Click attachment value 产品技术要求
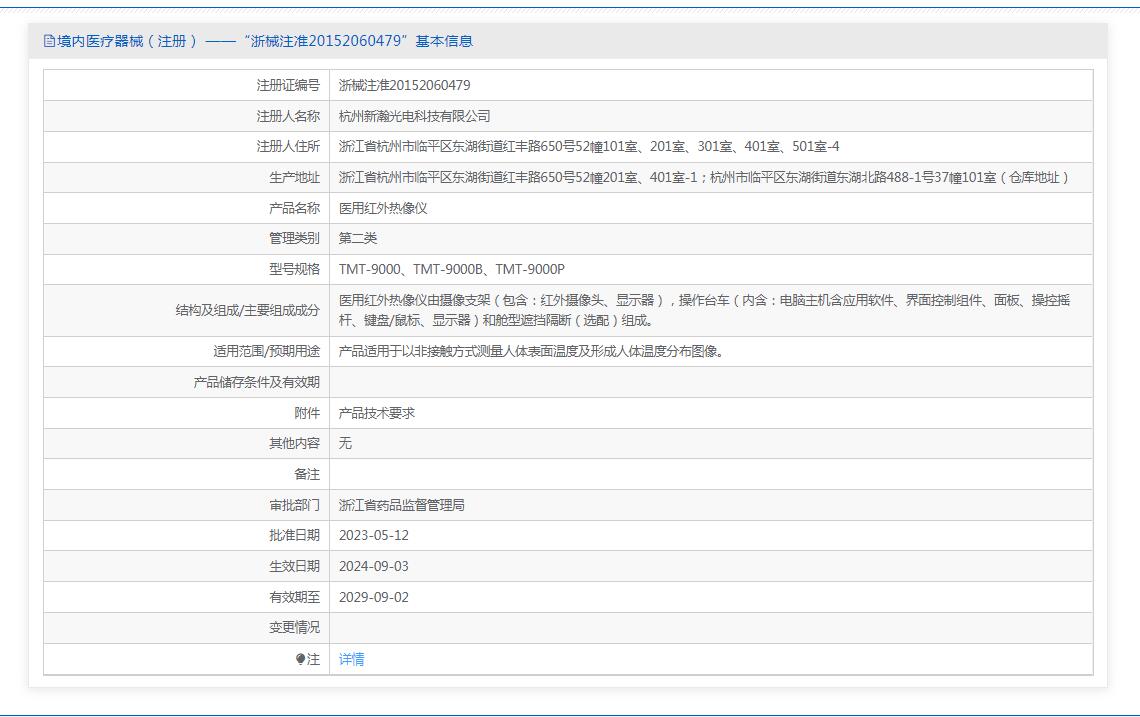Image resolution: width=1140 pixels, height=717 pixels. pos(376,413)
